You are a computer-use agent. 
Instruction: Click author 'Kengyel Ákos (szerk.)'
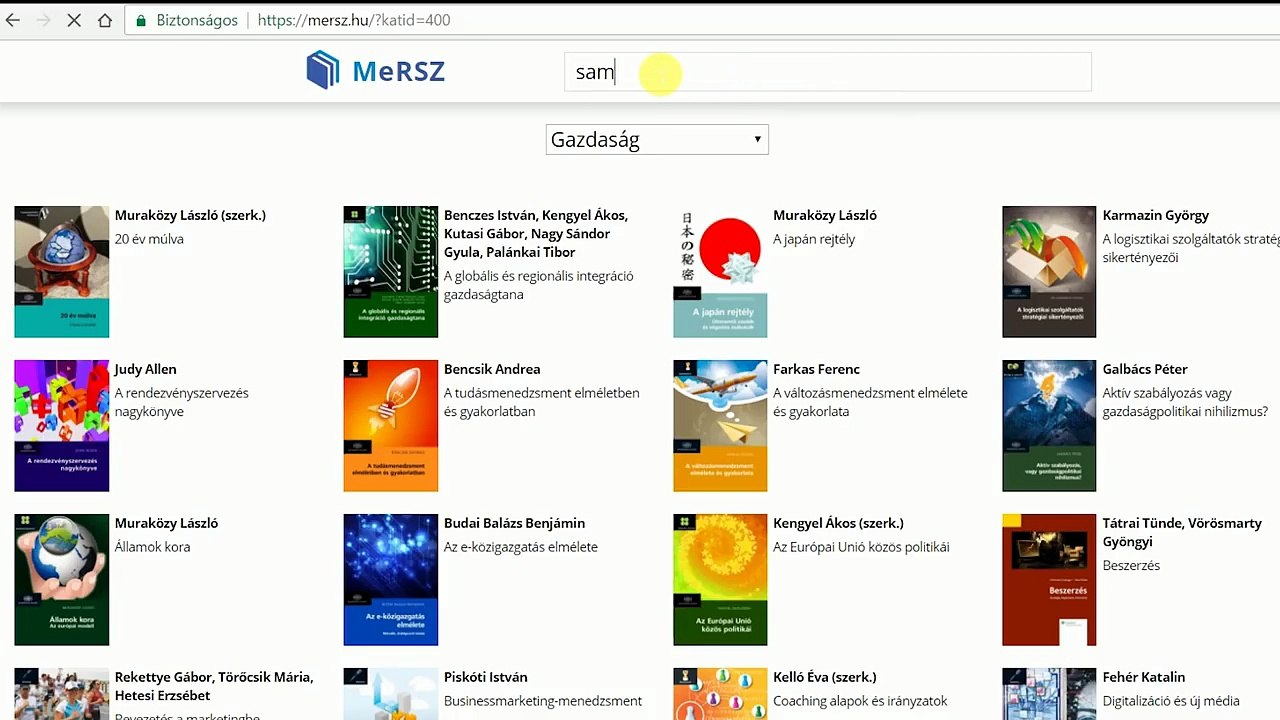(838, 523)
